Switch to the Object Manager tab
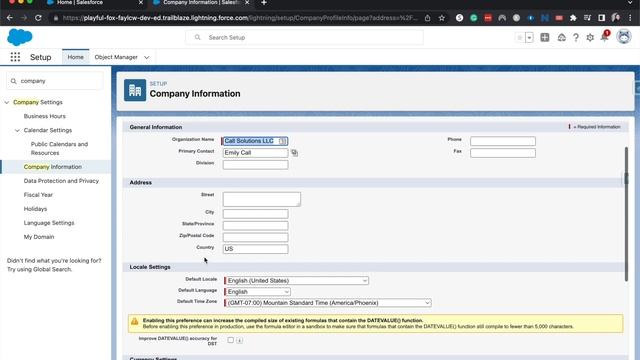640x360 pixels. click(116, 57)
